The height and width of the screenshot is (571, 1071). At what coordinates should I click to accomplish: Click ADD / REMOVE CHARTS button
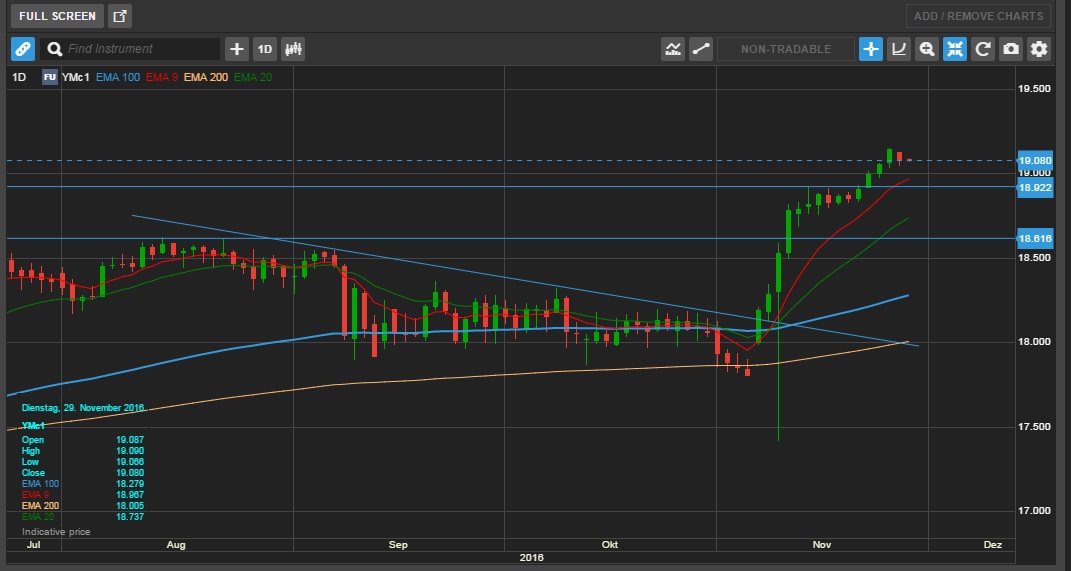978,16
